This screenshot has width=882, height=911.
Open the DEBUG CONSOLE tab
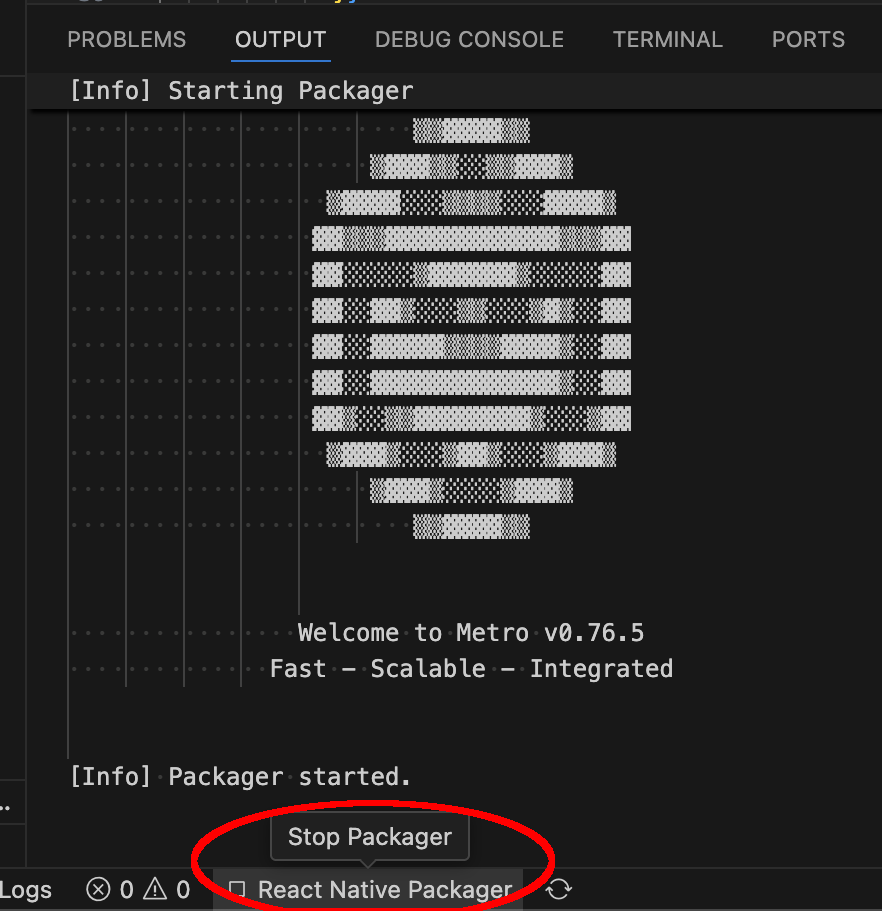pos(469,40)
